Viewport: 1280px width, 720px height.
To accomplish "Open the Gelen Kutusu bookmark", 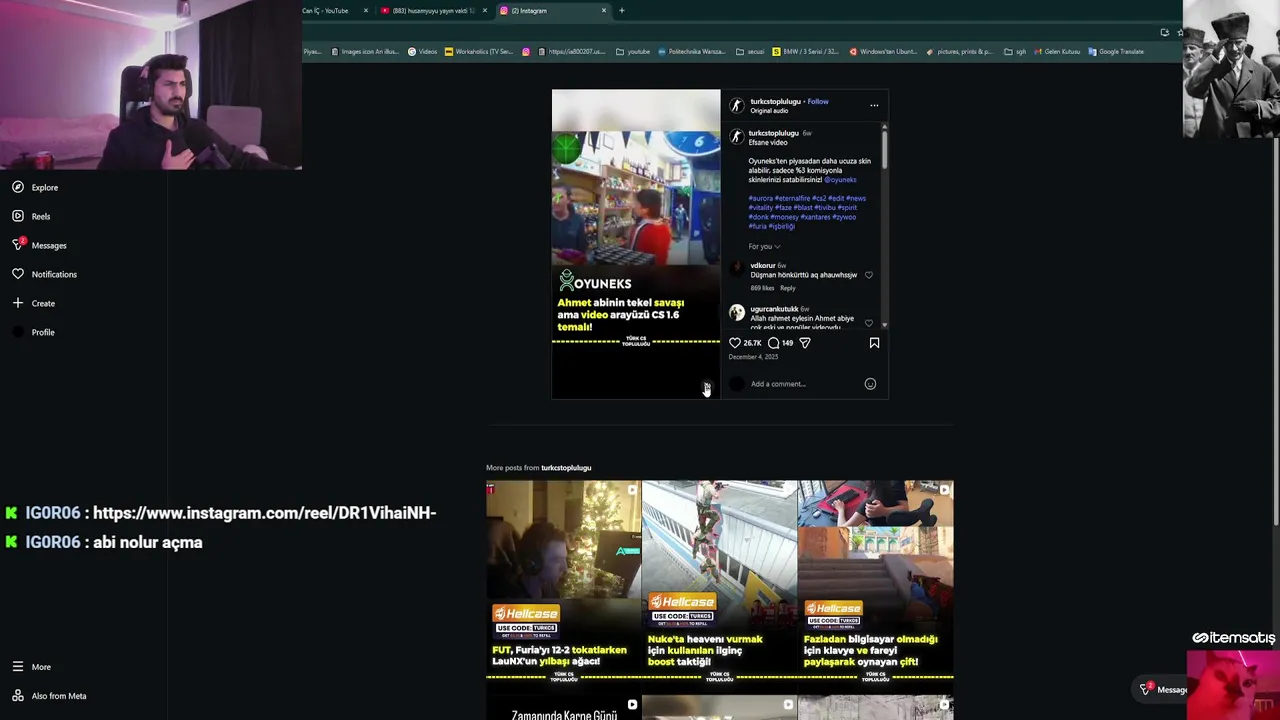I will [x=1057, y=52].
